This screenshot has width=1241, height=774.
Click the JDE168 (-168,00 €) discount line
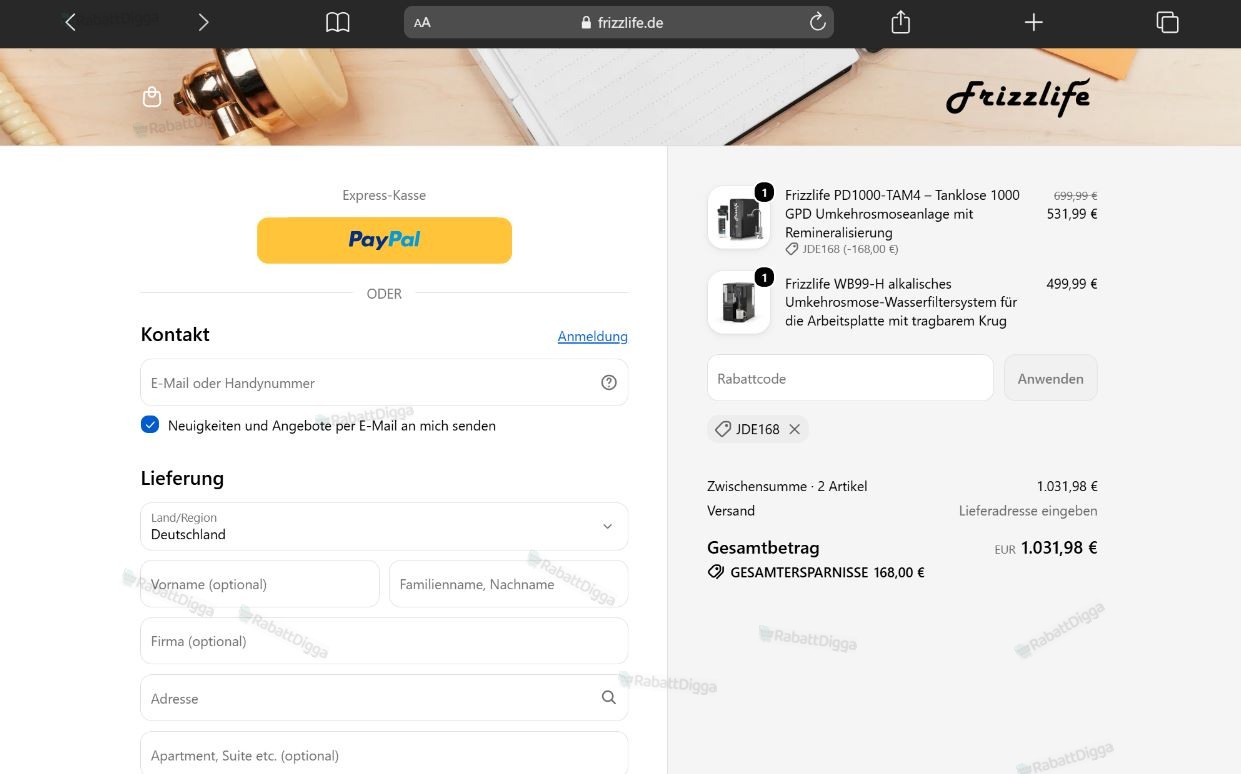pyautogui.click(x=842, y=249)
